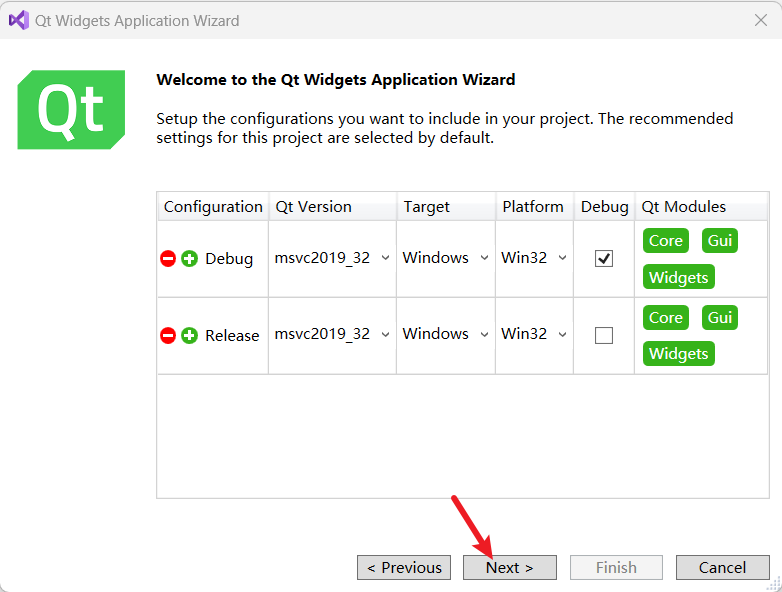
Task: Duplicate Release row using its green plus icon
Action: coord(189,336)
